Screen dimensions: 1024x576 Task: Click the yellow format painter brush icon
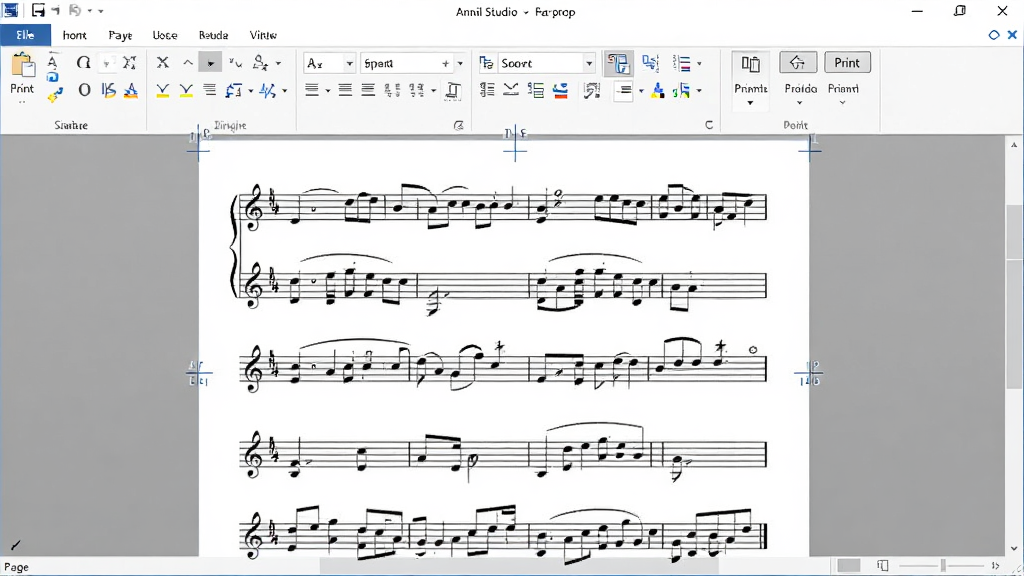pos(55,95)
